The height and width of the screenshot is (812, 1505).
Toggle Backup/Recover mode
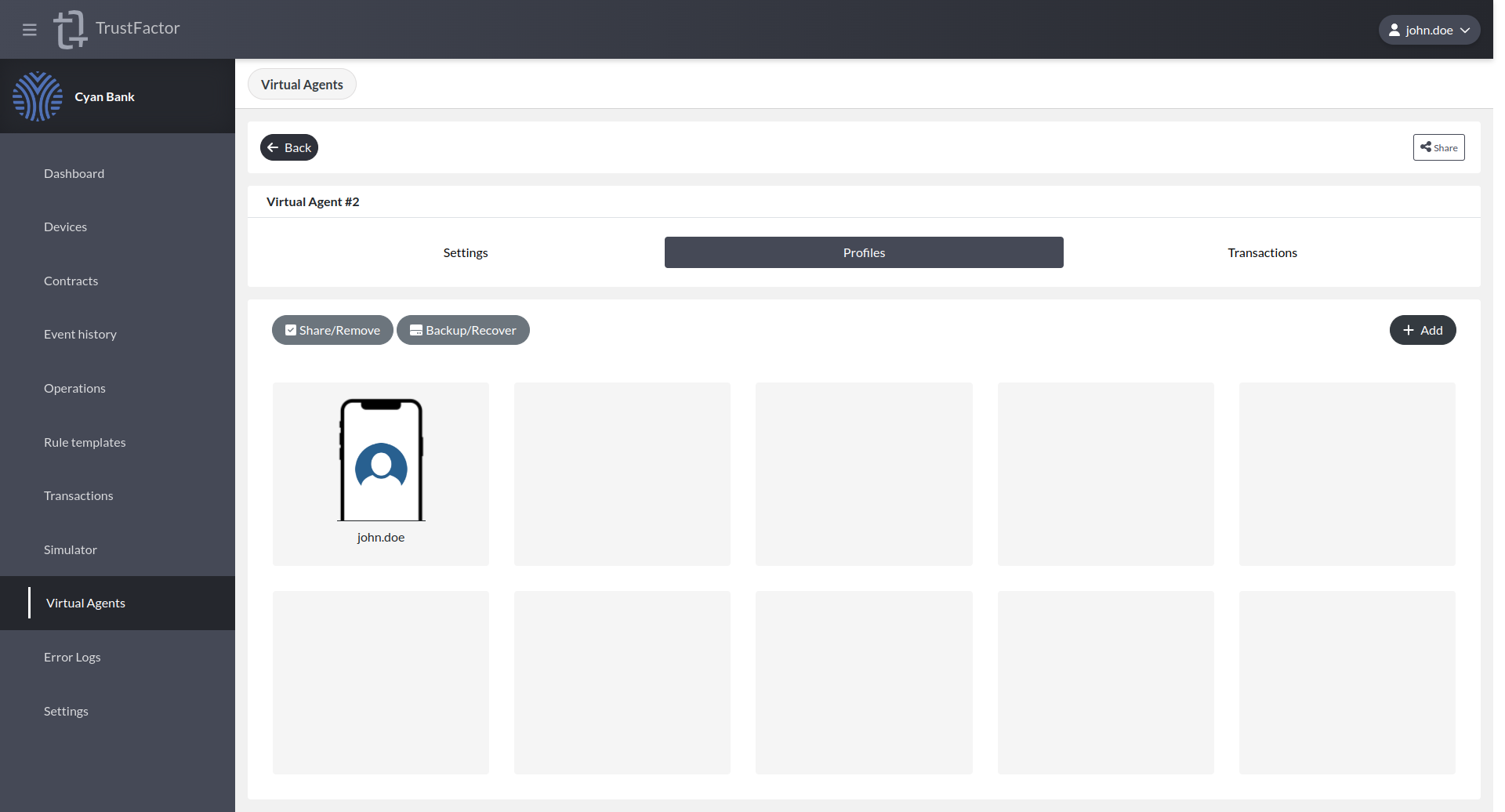462,329
